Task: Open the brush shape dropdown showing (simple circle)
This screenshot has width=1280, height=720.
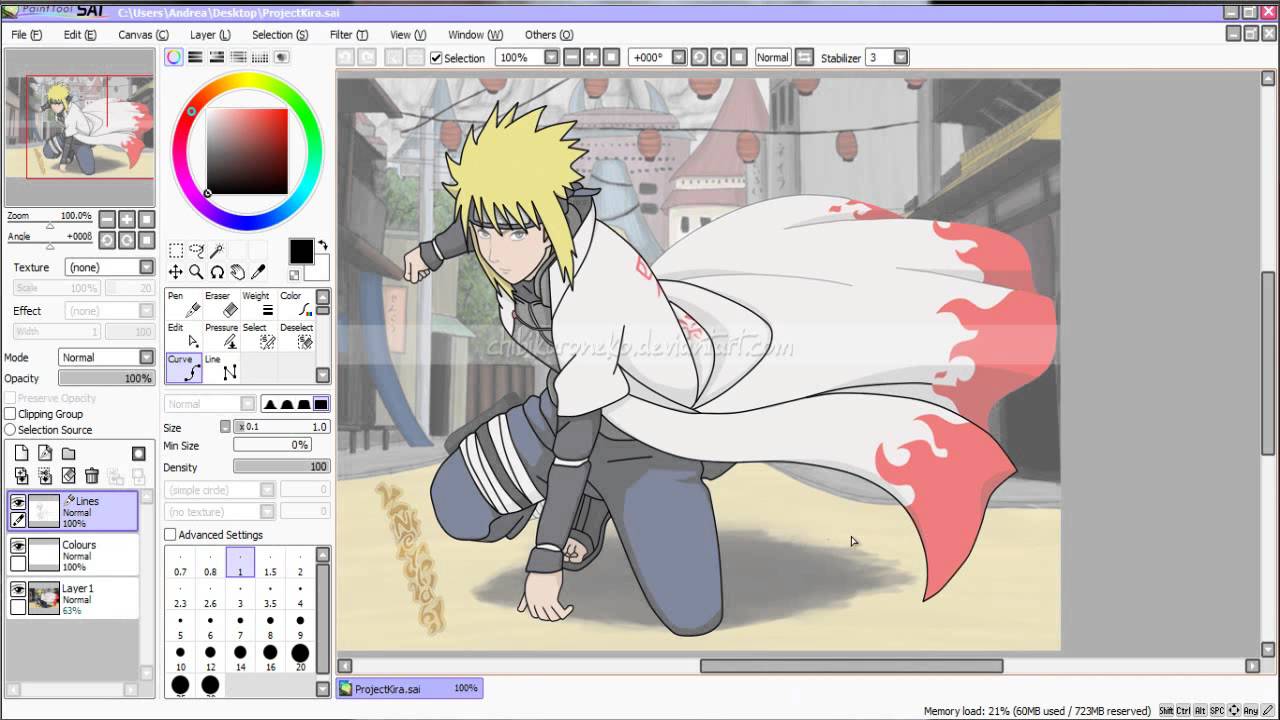Action: pos(218,489)
